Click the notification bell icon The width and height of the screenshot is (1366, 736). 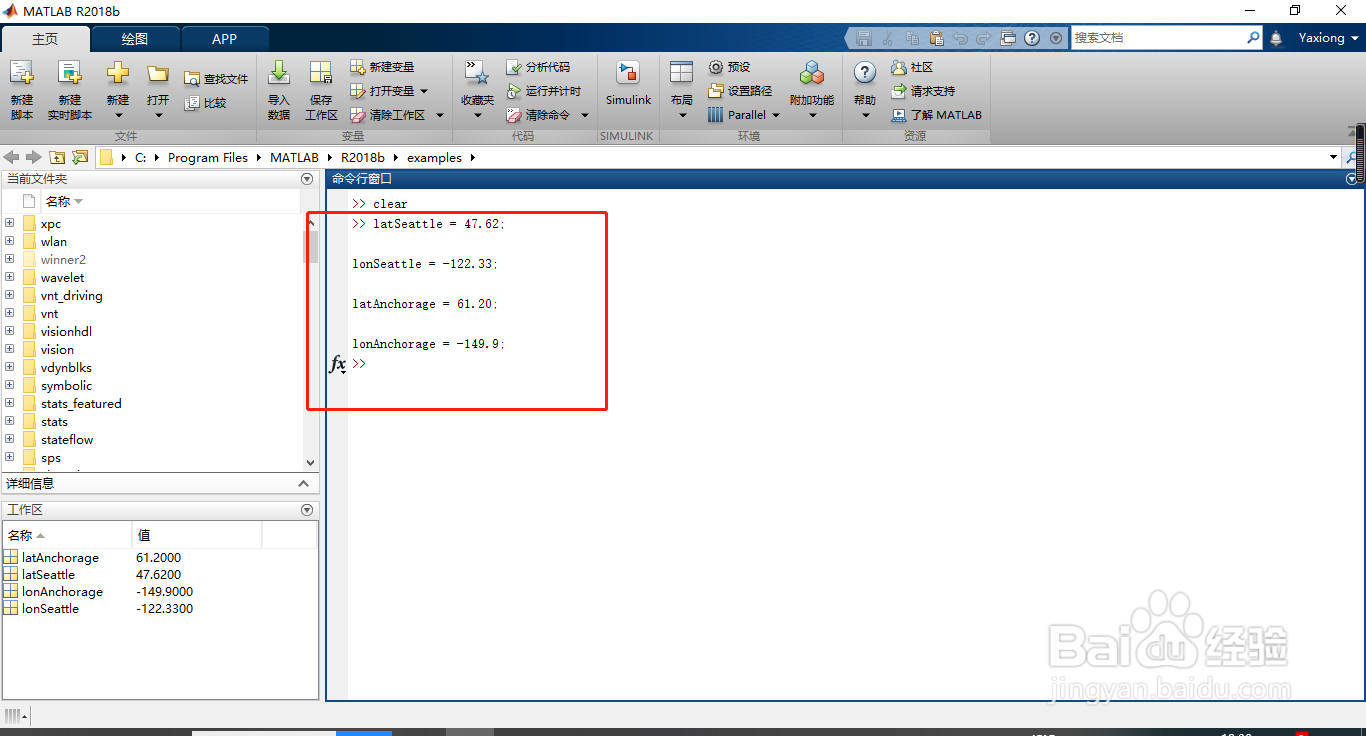(x=1276, y=38)
